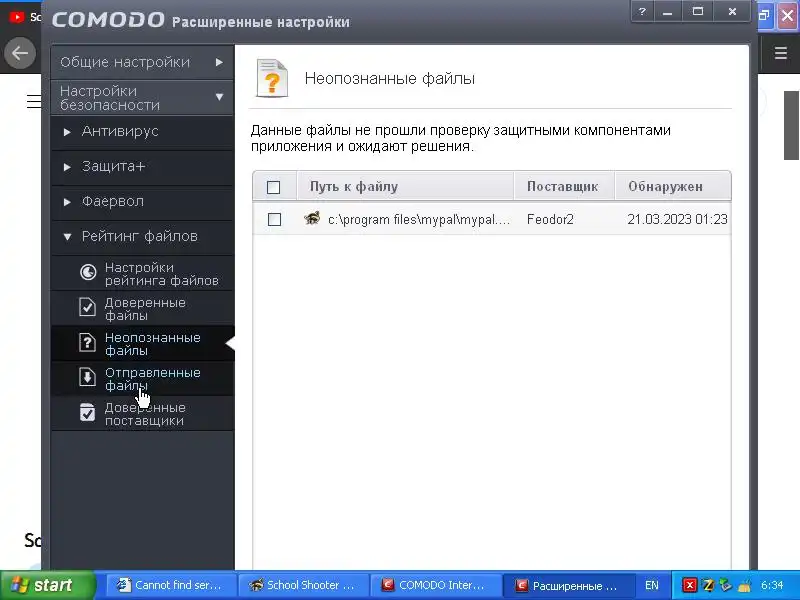
Task: Expand the Антивирус tree arrow
Action: click(67, 132)
